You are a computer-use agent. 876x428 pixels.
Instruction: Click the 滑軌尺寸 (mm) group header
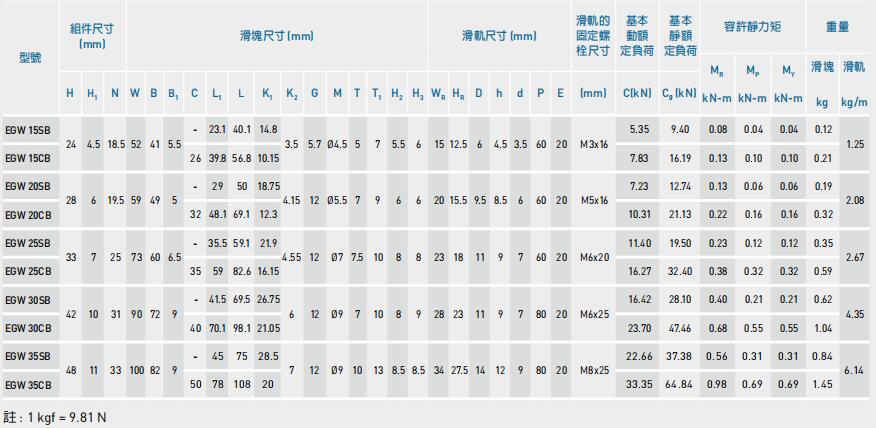(499, 36)
